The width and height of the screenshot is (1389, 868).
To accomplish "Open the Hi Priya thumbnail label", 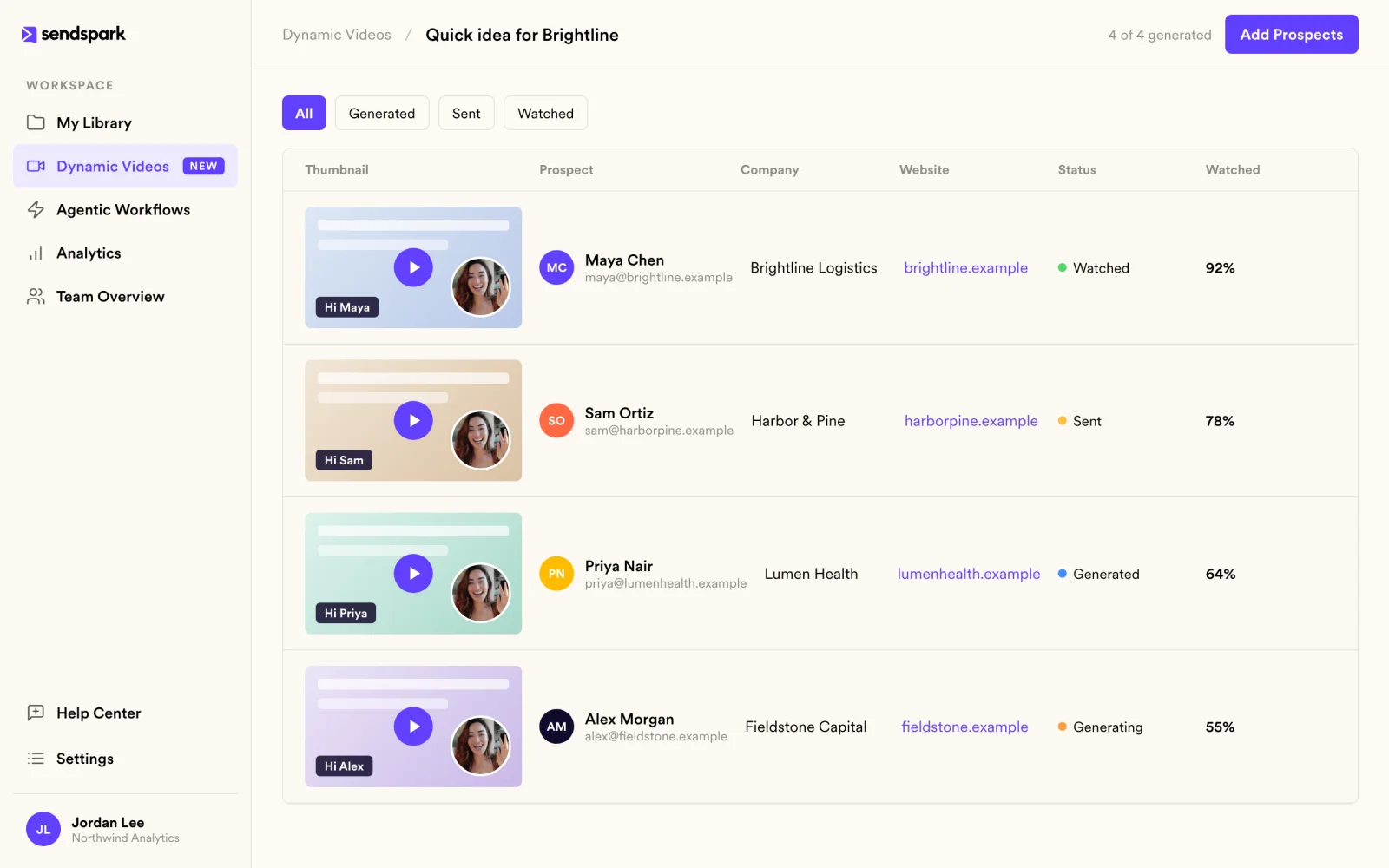I will point(346,613).
